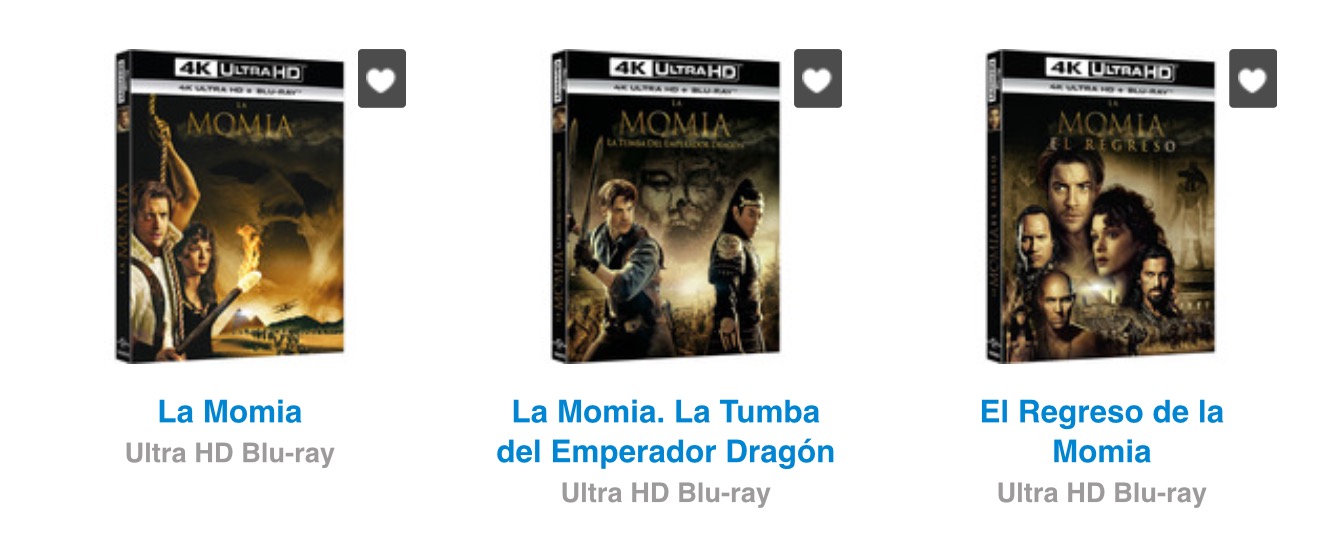The height and width of the screenshot is (537, 1332).
Task: Go to El Regreso de la Momia link
Action: 1101,432
